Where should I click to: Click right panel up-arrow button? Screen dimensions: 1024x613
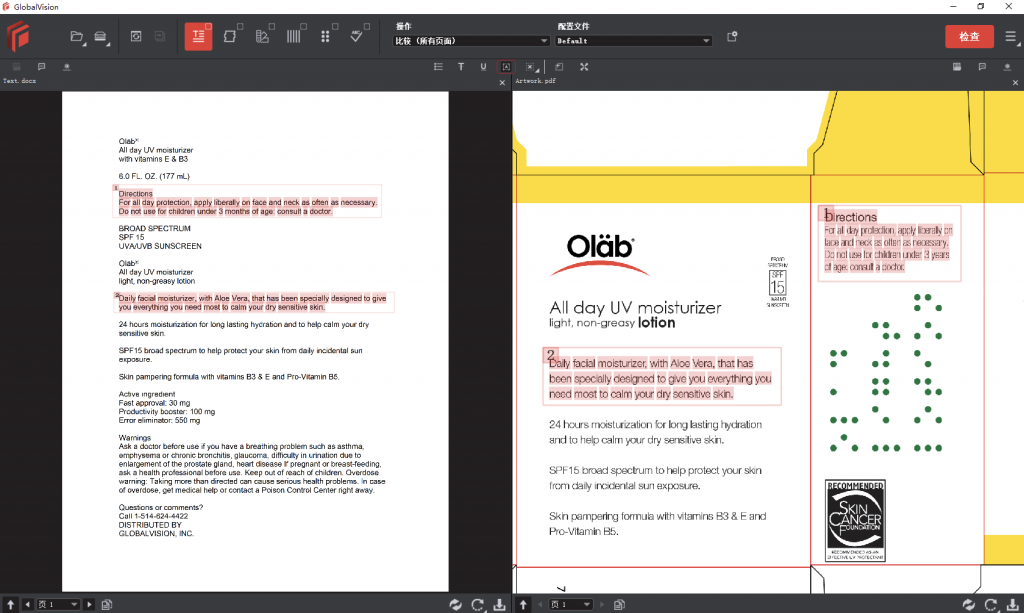click(x=523, y=605)
